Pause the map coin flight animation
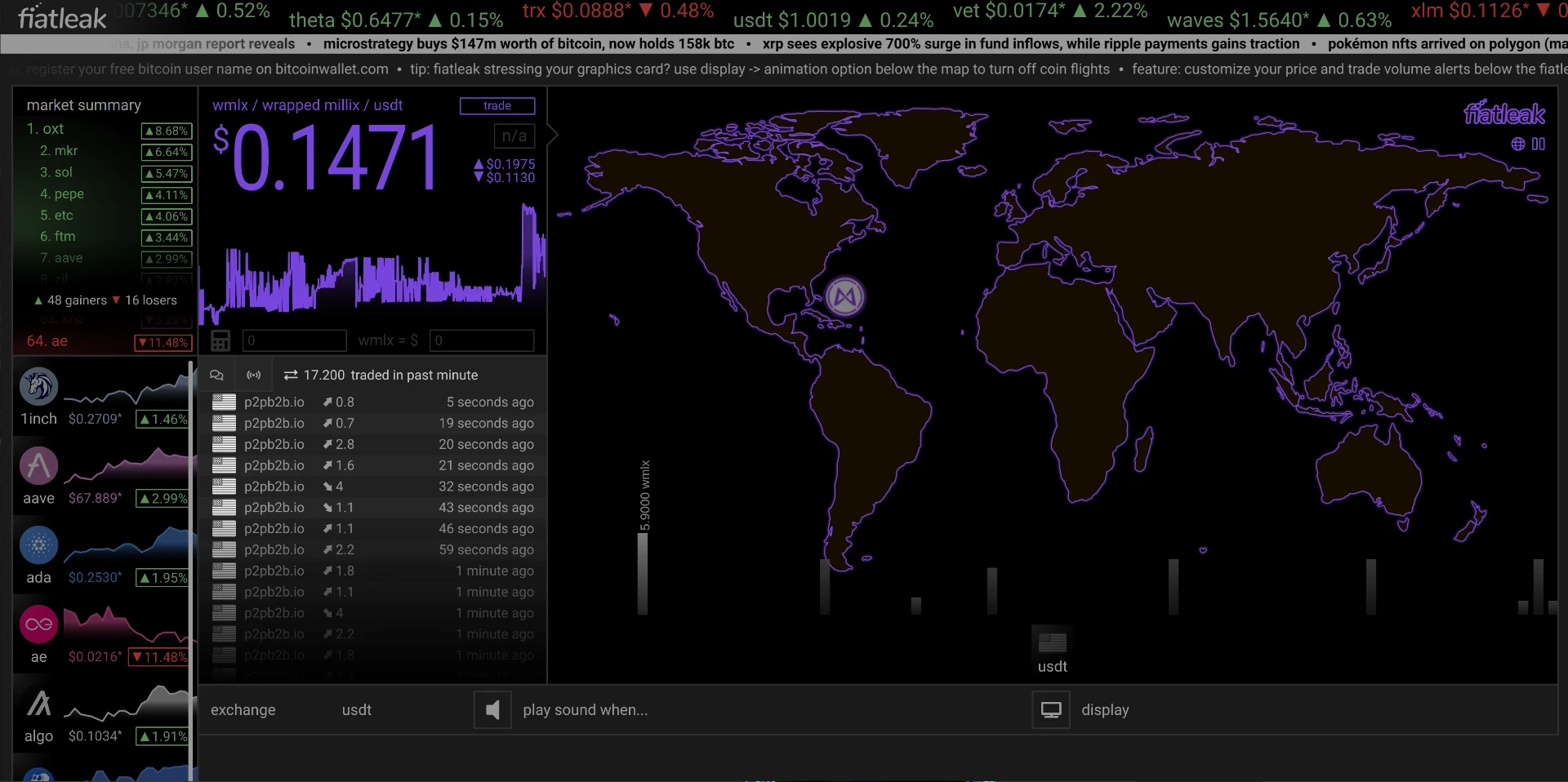 [1539, 144]
